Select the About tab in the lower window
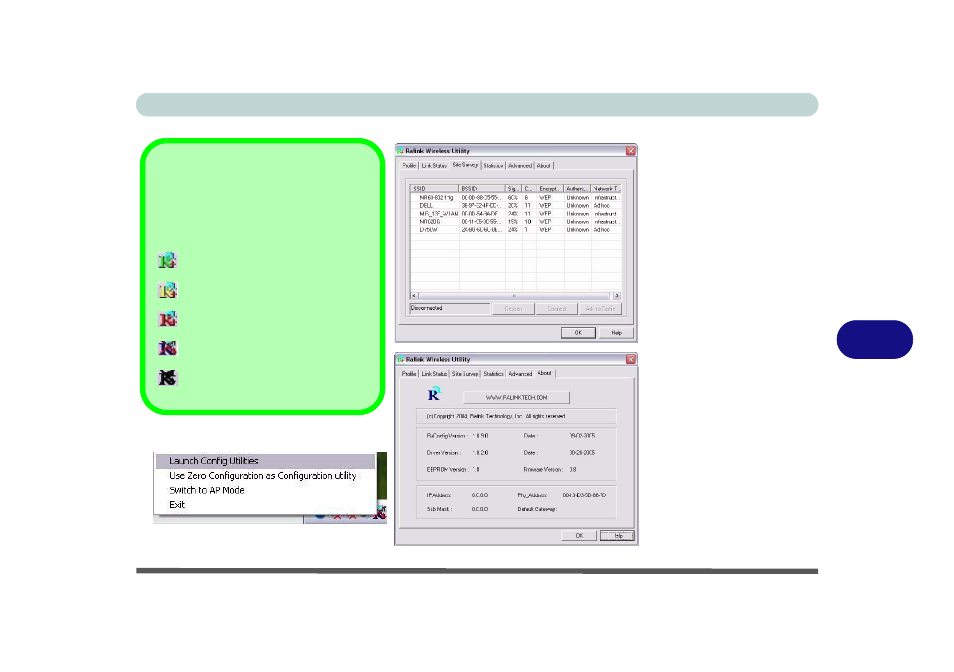 tap(545, 373)
